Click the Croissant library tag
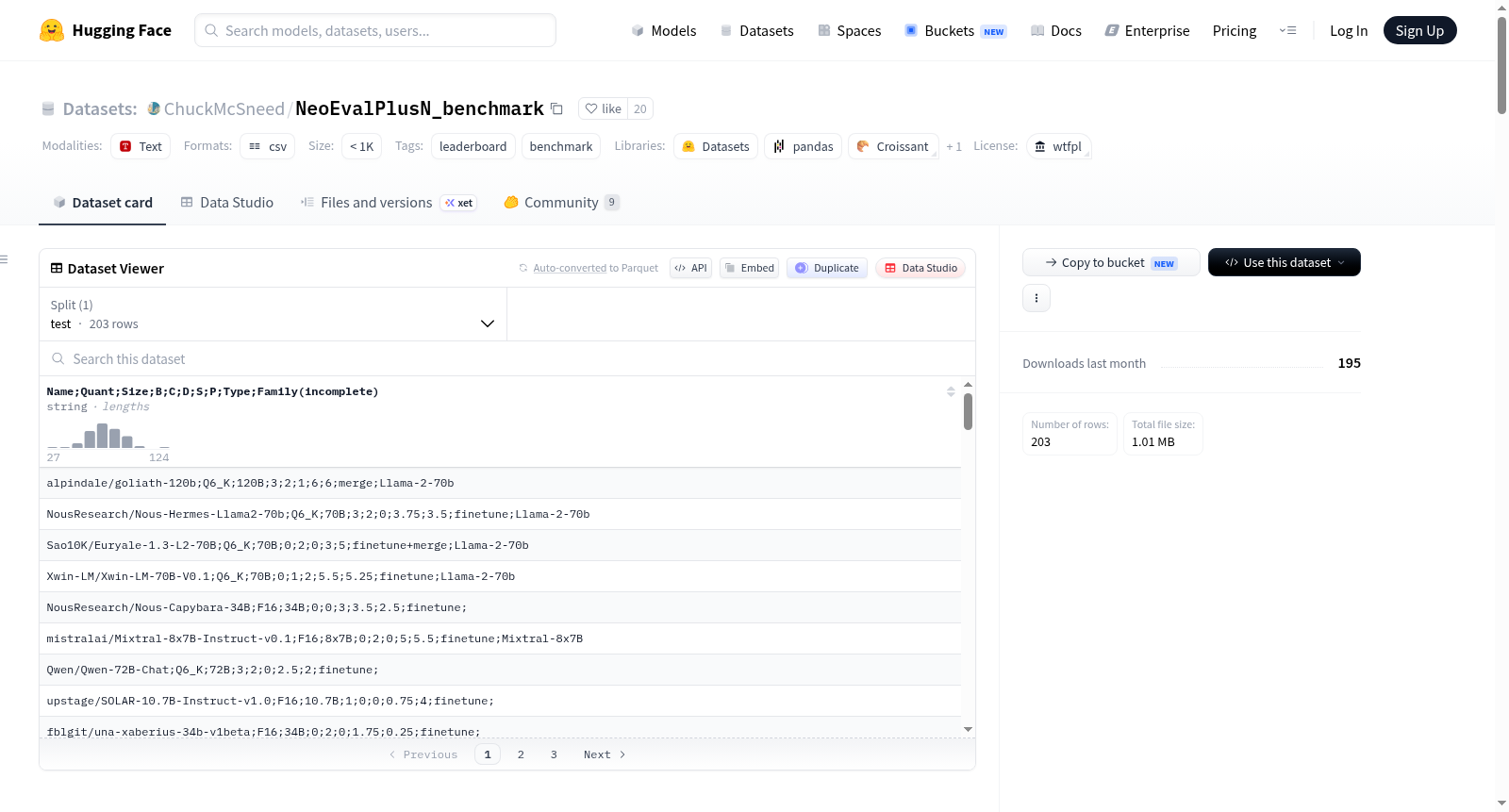1509x812 pixels. coord(893,146)
